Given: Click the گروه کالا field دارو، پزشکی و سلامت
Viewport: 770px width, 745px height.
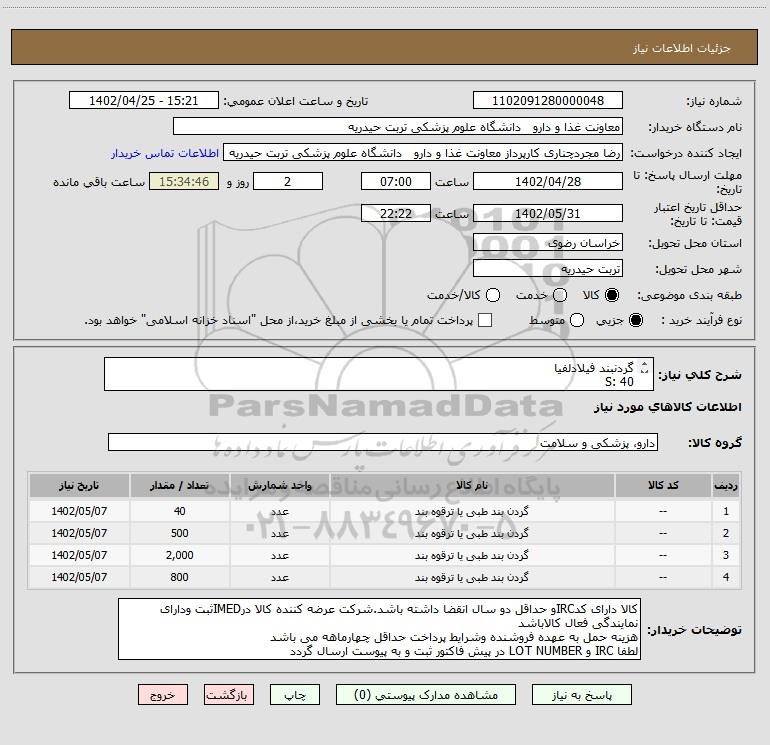Looking at the screenshot, I should pos(383,442).
